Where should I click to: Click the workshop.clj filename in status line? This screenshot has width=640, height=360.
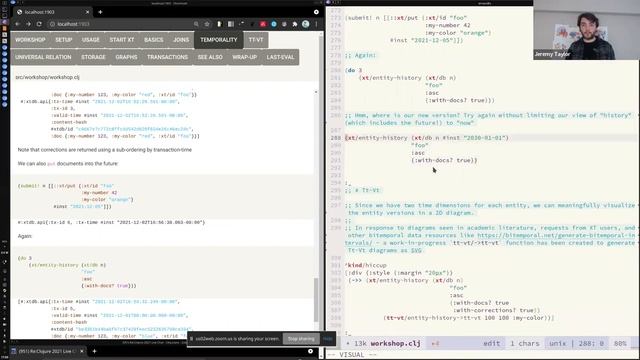396,344
